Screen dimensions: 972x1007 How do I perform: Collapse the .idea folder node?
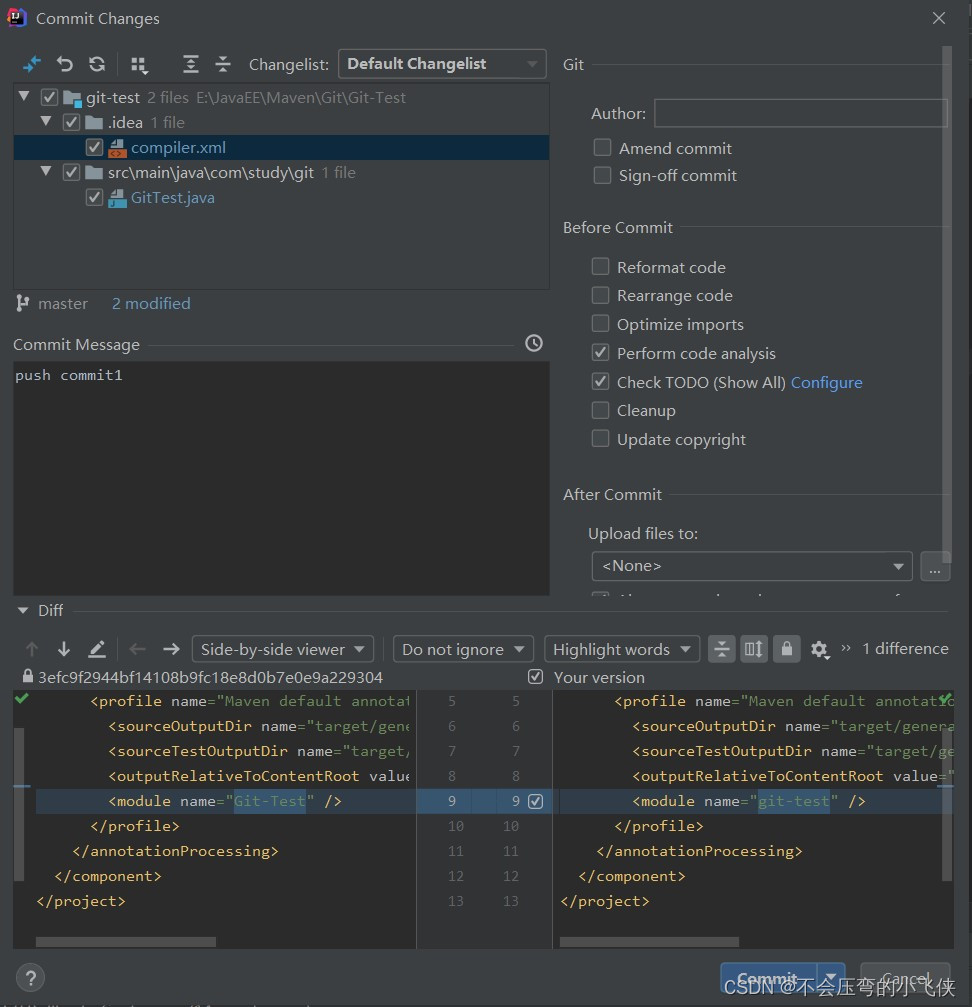pos(46,121)
